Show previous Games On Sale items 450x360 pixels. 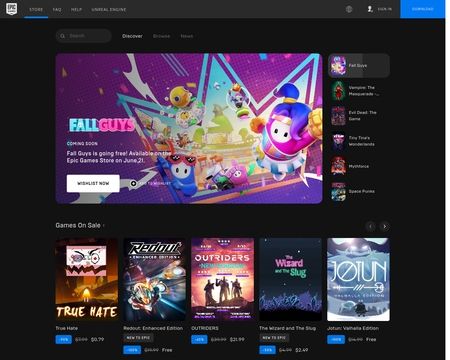pos(371,227)
